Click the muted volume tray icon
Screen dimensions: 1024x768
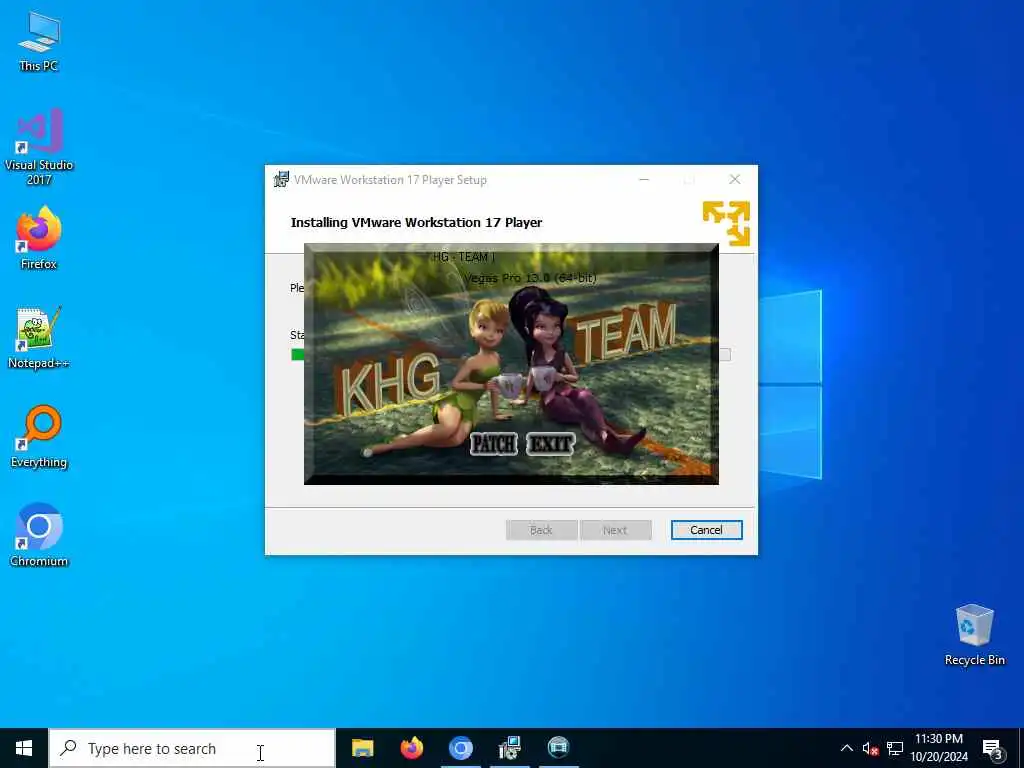[870, 748]
